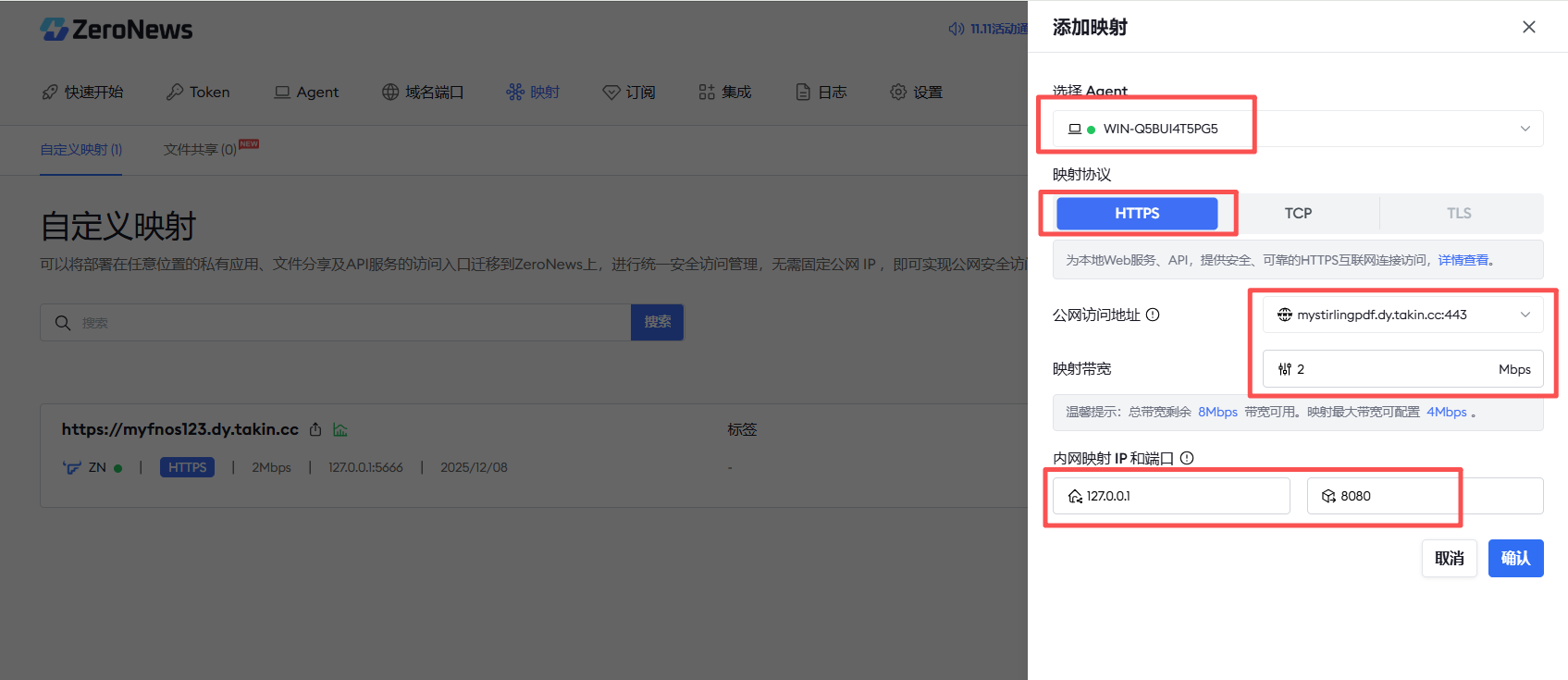Click the magnifier icon in search box
This screenshot has width=1568, height=680.
click(x=63, y=323)
